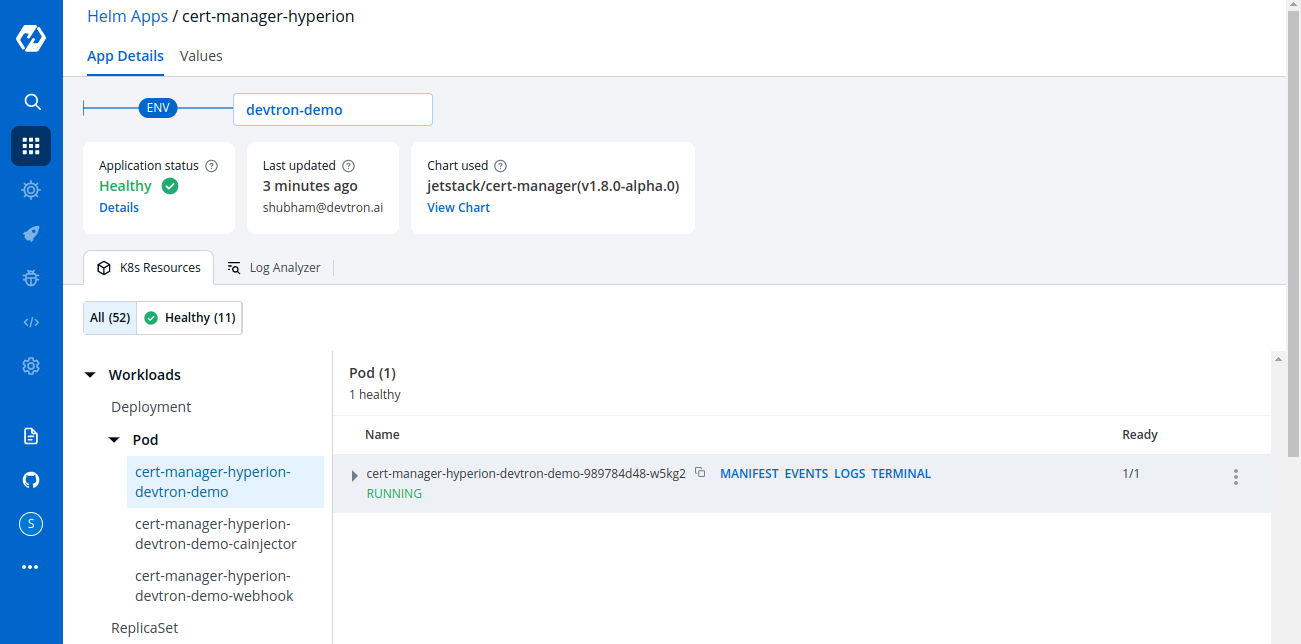Viewport: 1301px width, 644px height.
Task: Click the pod list vertical scrollbar
Action: (1278, 497)
